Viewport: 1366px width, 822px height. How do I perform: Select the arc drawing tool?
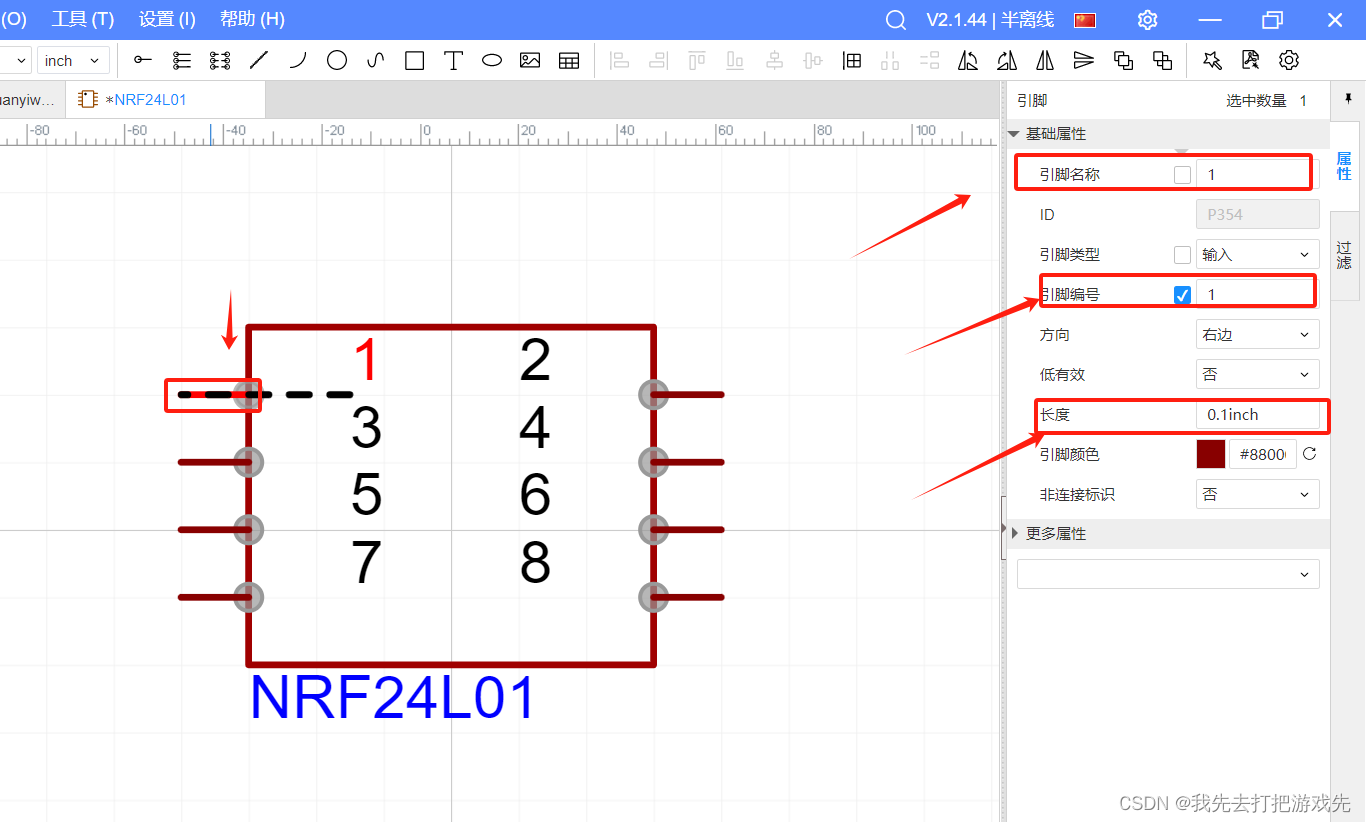[298, 60]
